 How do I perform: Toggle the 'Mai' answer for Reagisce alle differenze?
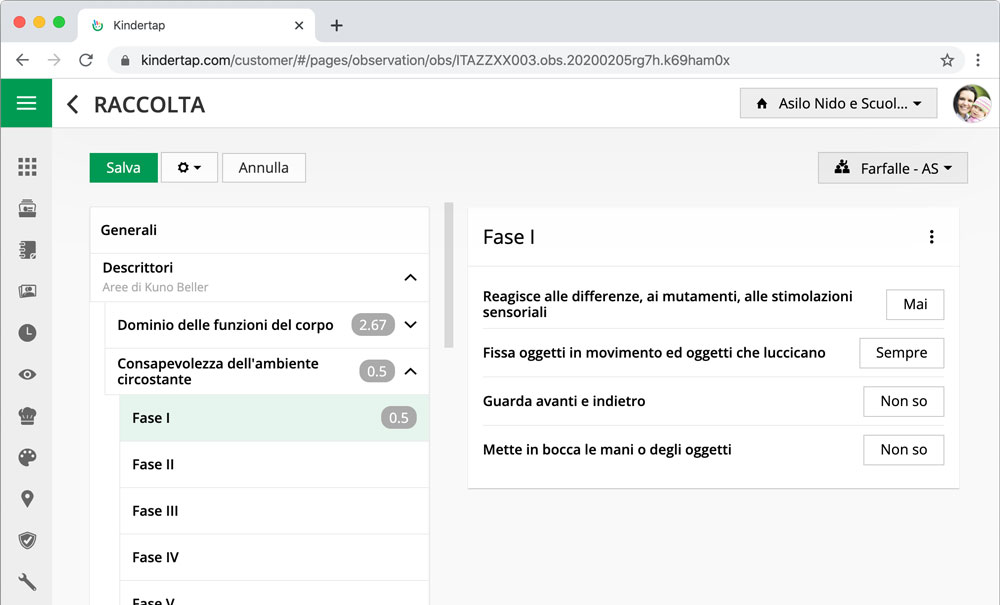coord(914,304)
